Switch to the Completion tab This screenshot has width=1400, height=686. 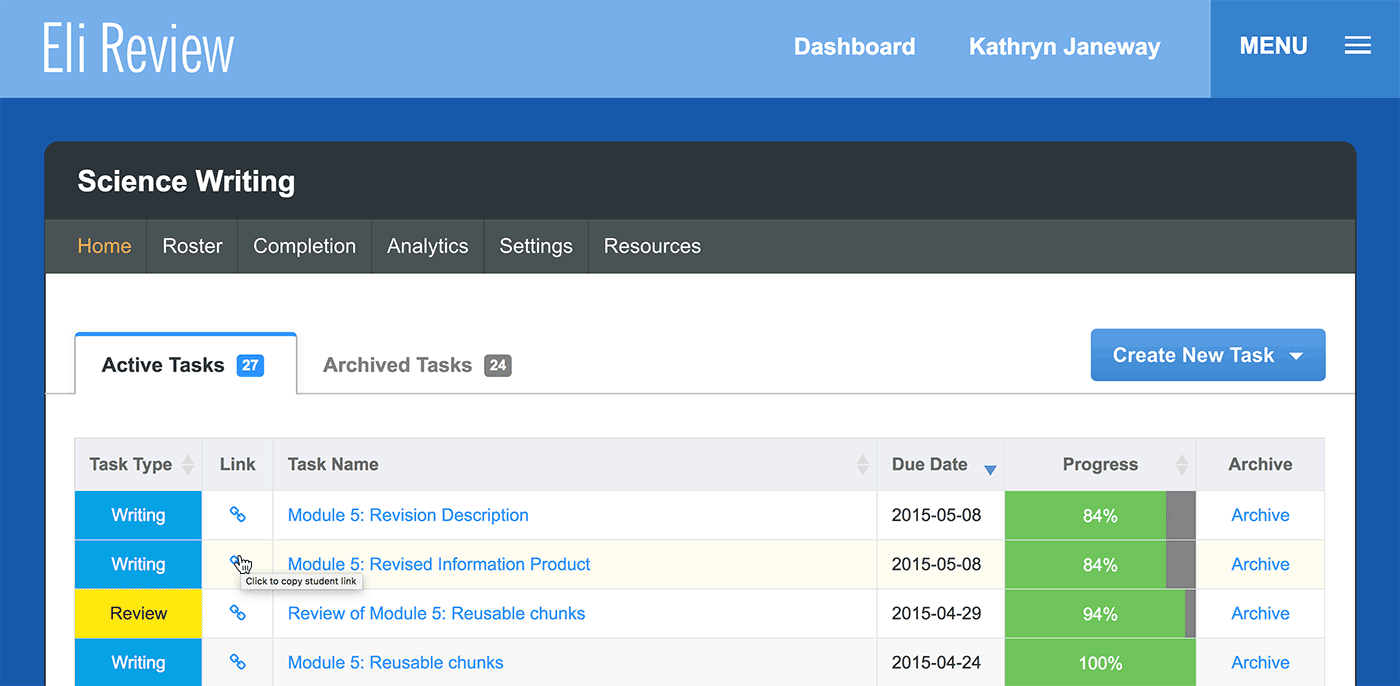pyautogui.click(x=304, y=246)
